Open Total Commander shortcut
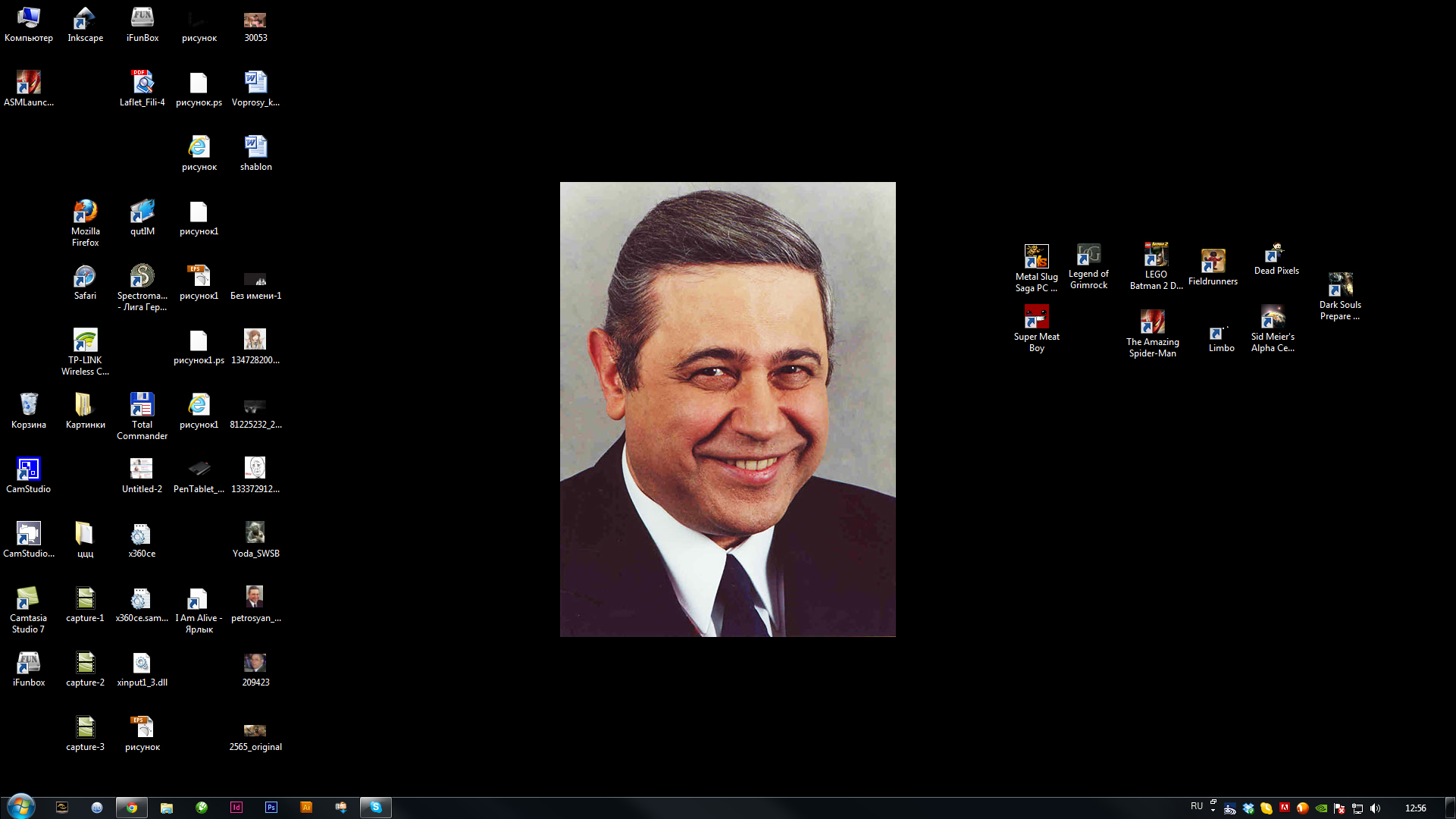Image resolution: width=1456 pixels, height=819 pixels. [x=142, y=405]
